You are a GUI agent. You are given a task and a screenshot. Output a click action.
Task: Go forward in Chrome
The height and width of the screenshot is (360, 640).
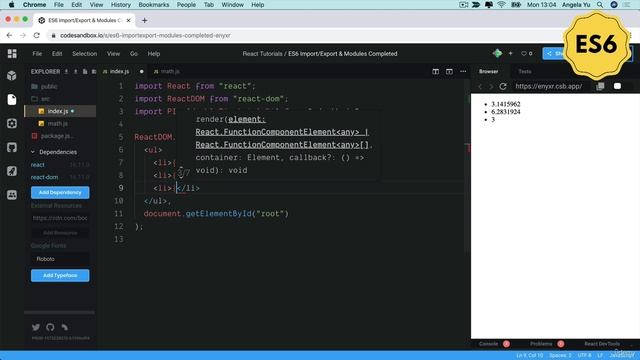click(22, 36)
